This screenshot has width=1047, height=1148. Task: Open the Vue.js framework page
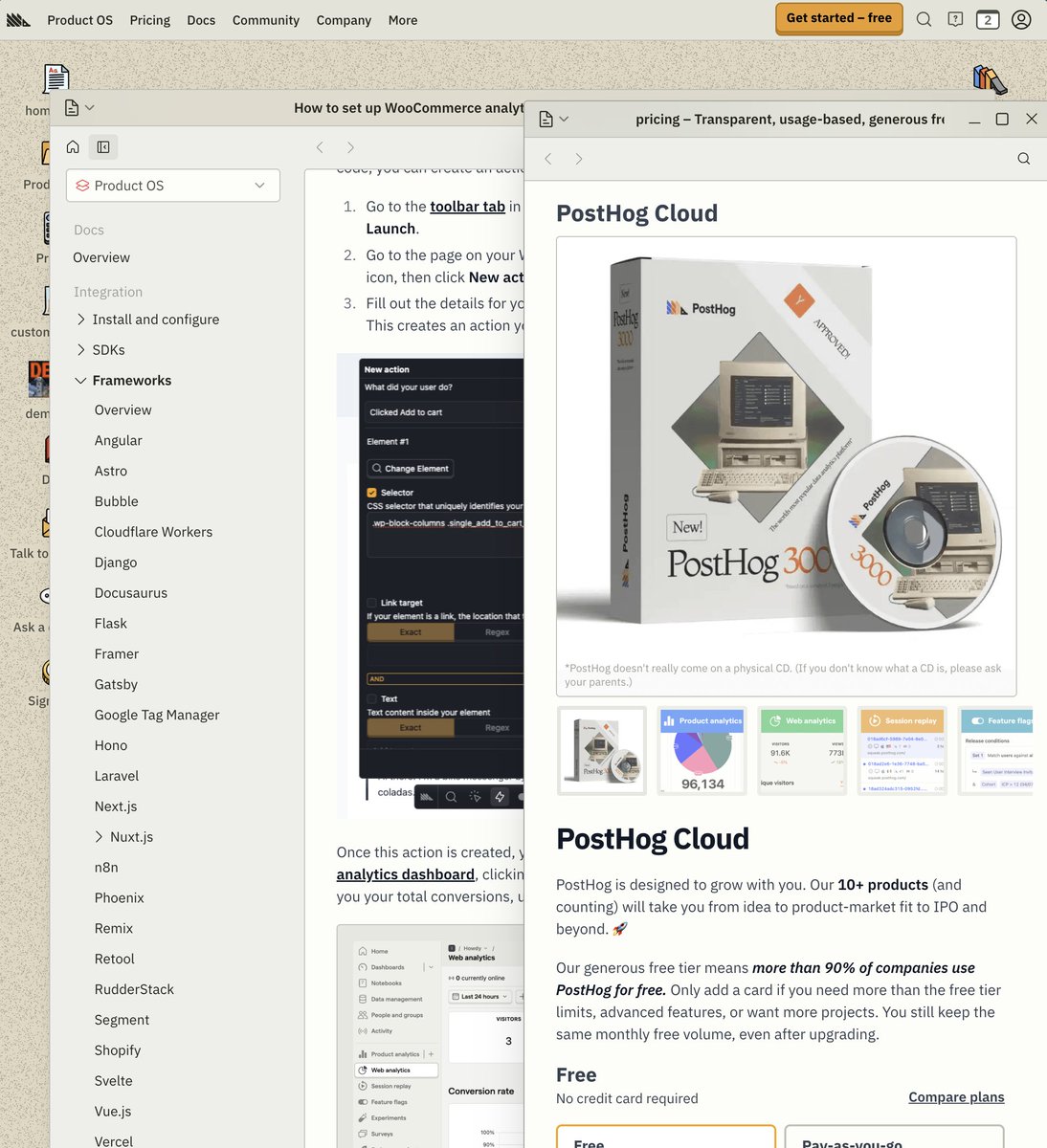click(x=113, y=1112)
